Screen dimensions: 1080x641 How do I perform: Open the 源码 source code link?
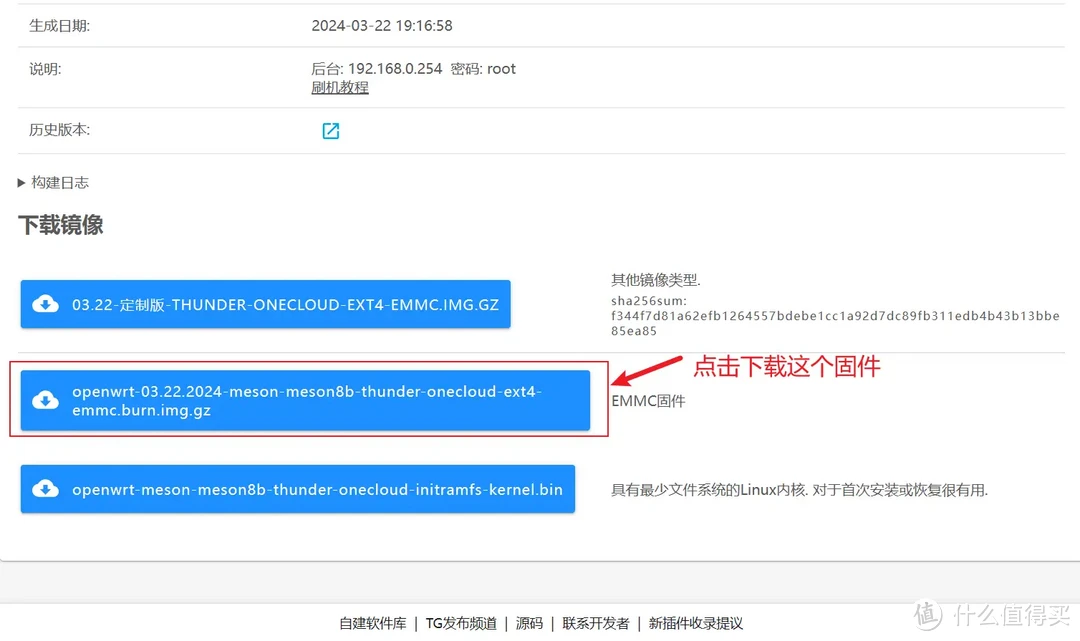(529, 623)
